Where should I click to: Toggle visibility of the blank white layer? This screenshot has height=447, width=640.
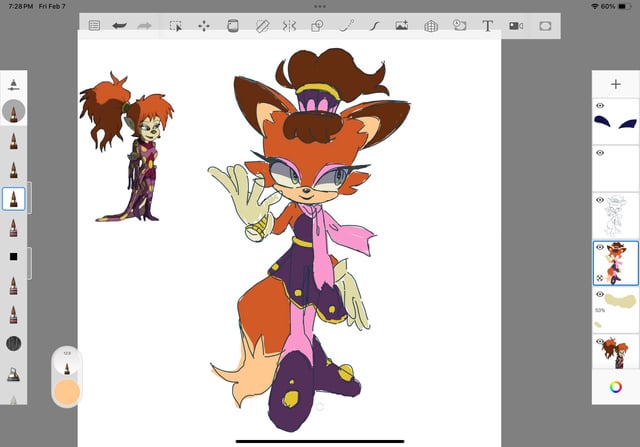coord(600,153)
